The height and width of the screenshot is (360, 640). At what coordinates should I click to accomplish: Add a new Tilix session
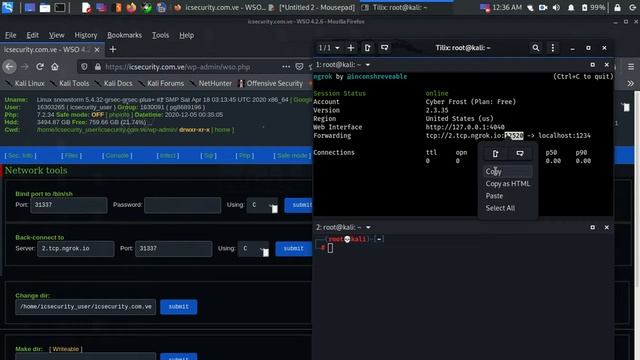(x=351, y=48)
